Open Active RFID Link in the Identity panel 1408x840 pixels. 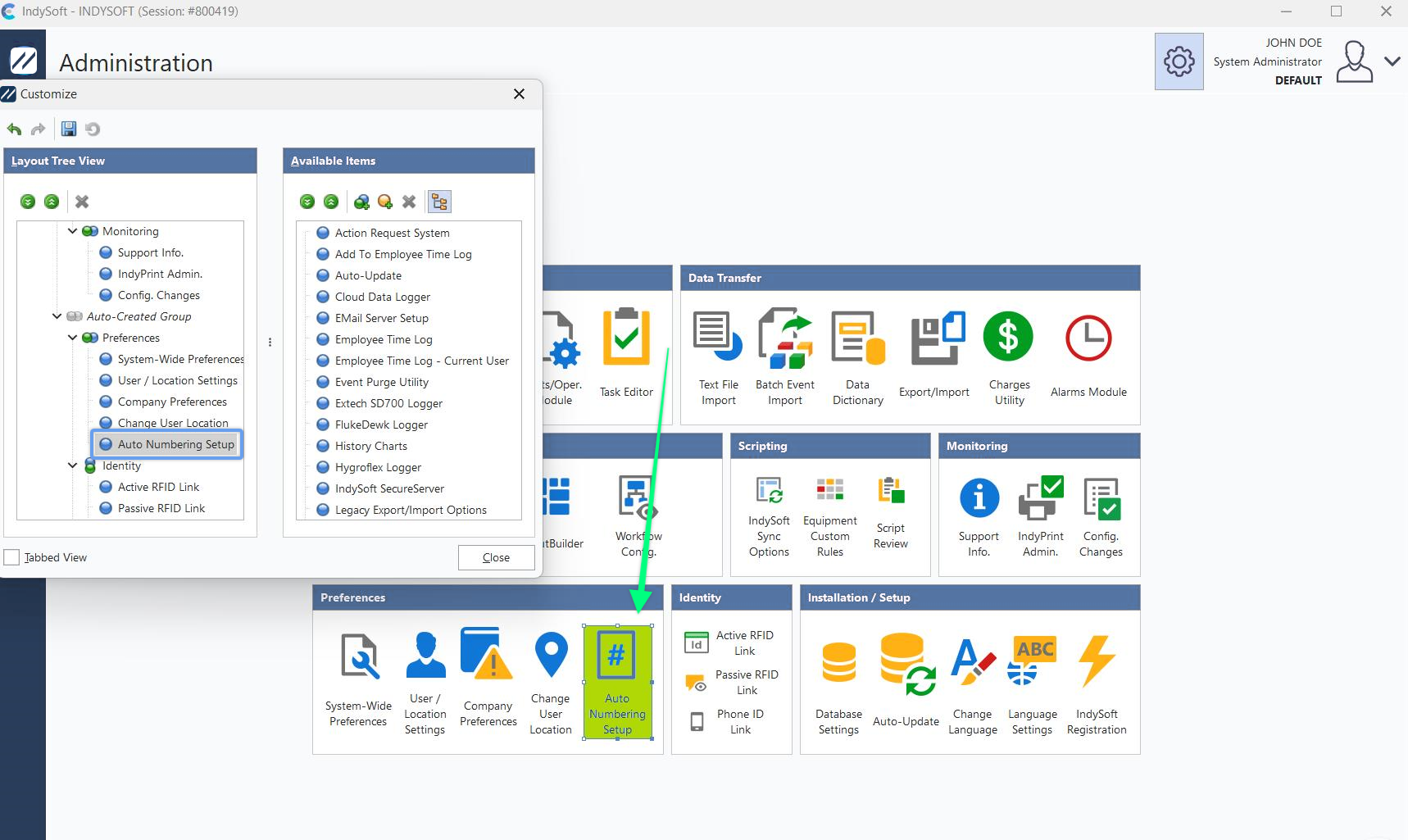[x=729, y=642]
